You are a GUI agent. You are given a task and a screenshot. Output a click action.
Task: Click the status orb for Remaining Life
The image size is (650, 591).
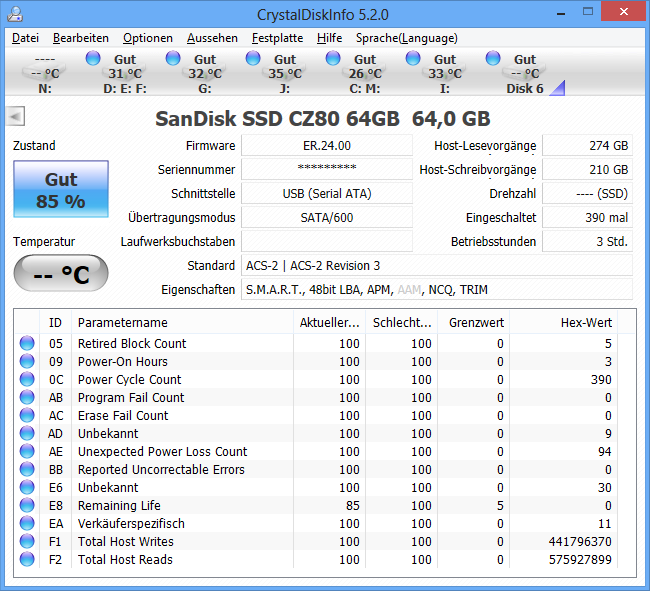(27, 506)
